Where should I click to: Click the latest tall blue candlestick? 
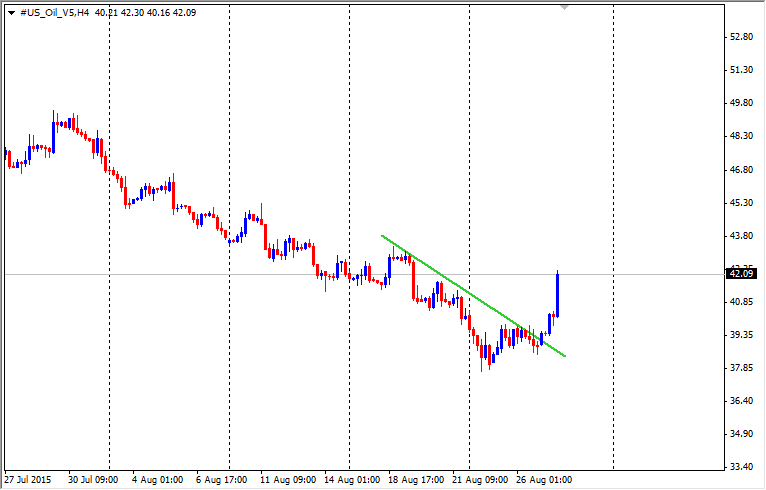click(x=557, y=295)
